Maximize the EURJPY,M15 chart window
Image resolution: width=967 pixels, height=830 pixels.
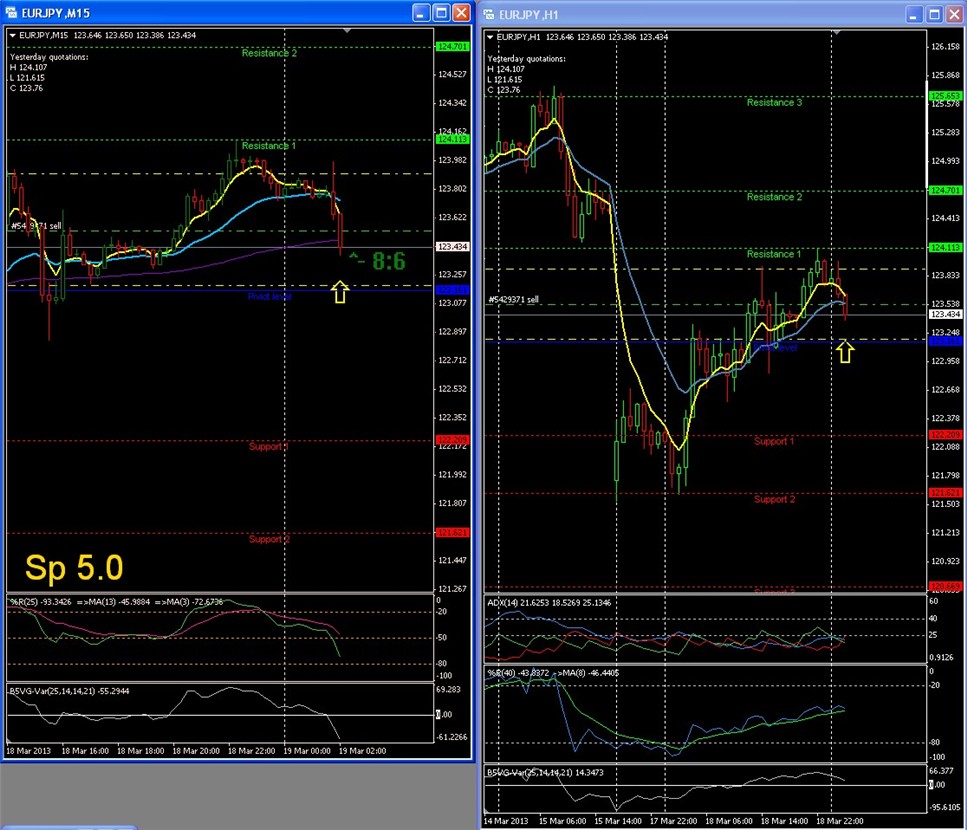442,12
